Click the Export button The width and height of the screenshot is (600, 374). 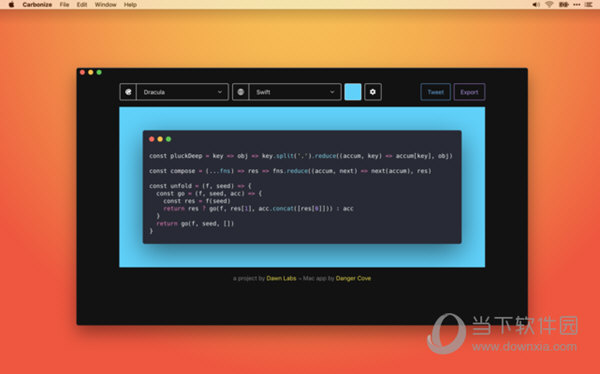pyautogui.click(x=469, y=92)
